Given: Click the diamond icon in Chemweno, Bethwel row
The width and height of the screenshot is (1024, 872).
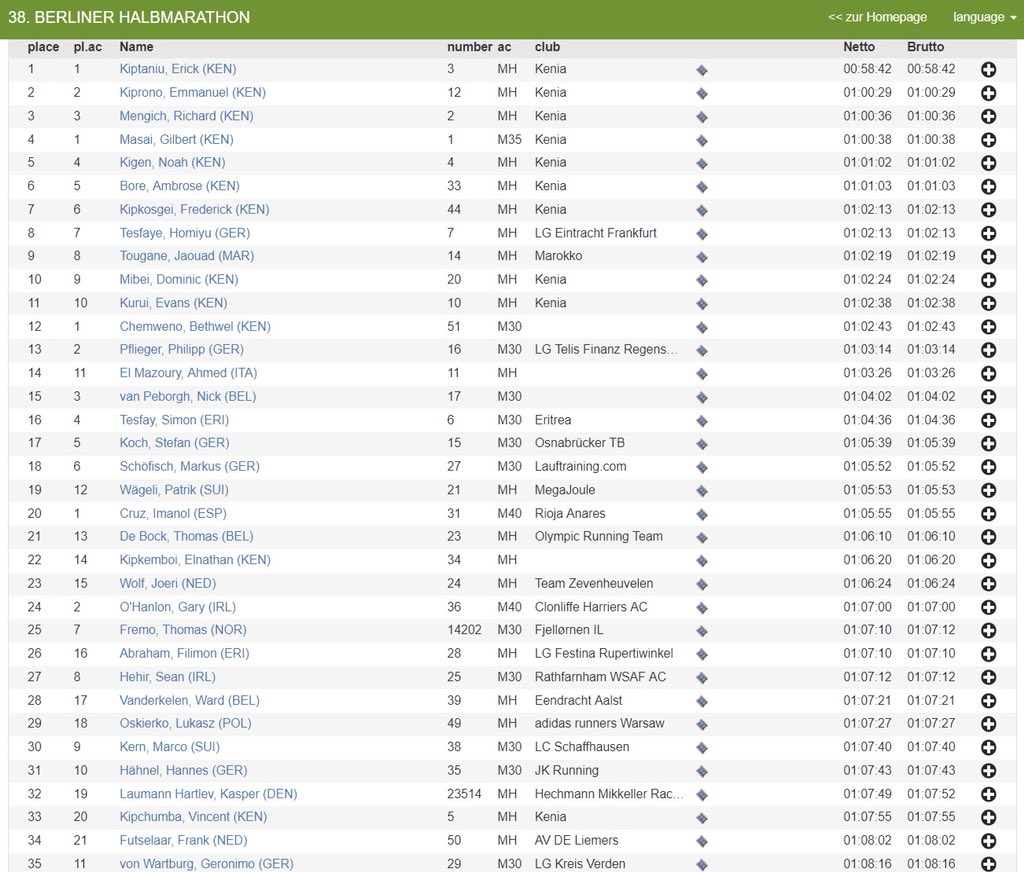Looking at the screenshot, I should (702, 328).
